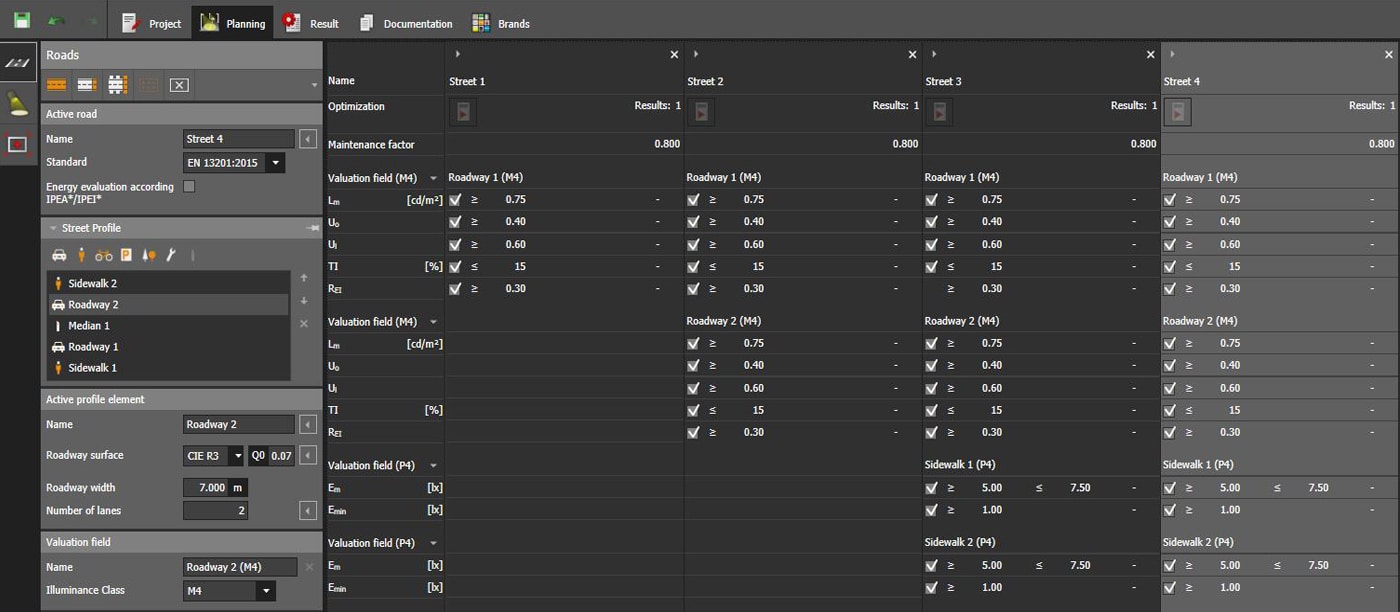
Task: Toggle Street 4 Sidewalk 2 Em checkbox
Action: click(1170, 566)
